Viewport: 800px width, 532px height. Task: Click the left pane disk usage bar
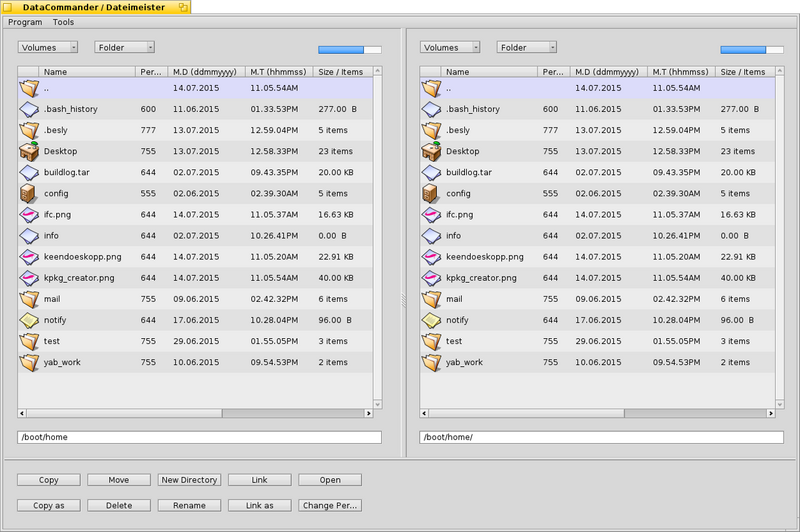click(x=350, y=49)
